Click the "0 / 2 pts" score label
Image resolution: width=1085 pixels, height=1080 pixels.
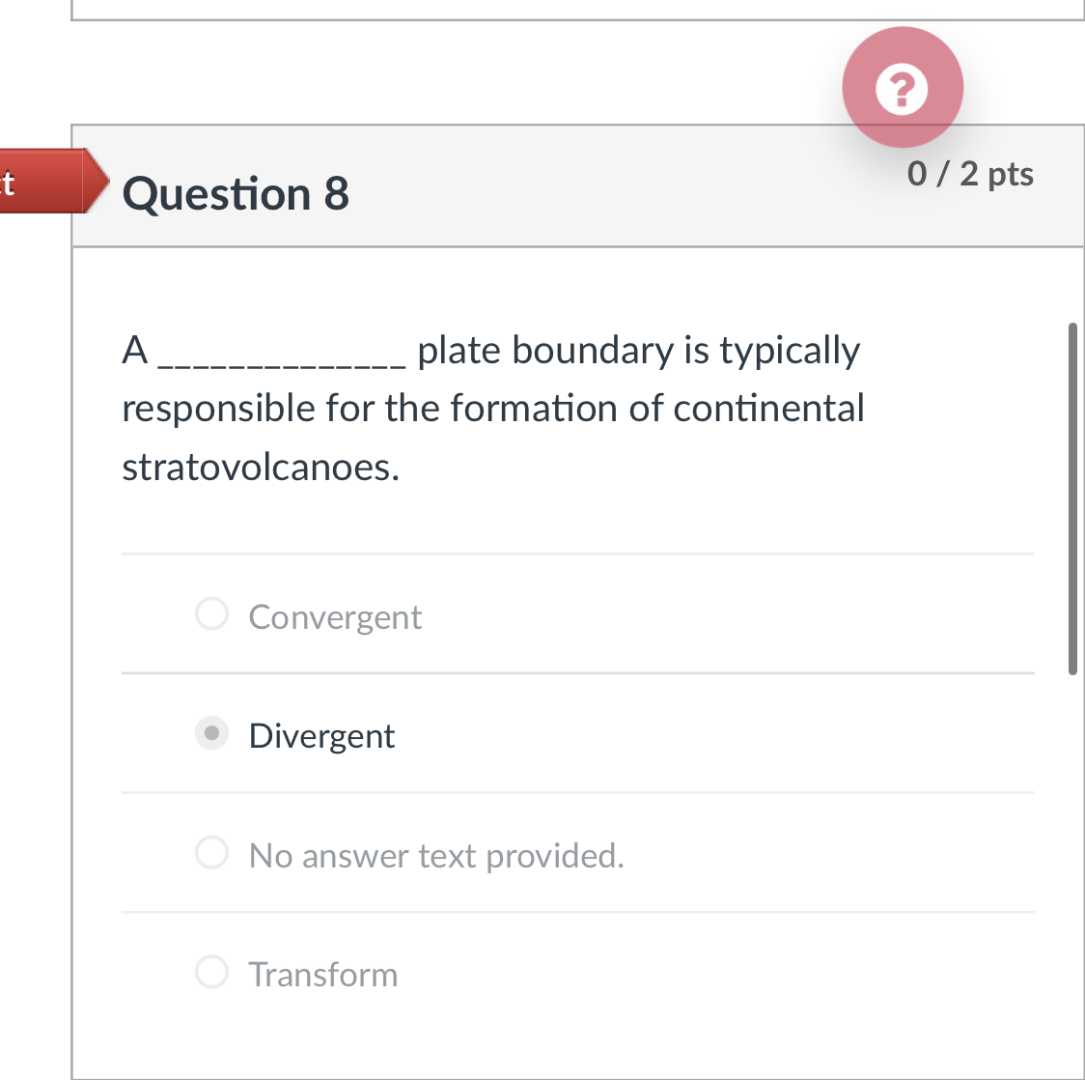tap(970, 173)
